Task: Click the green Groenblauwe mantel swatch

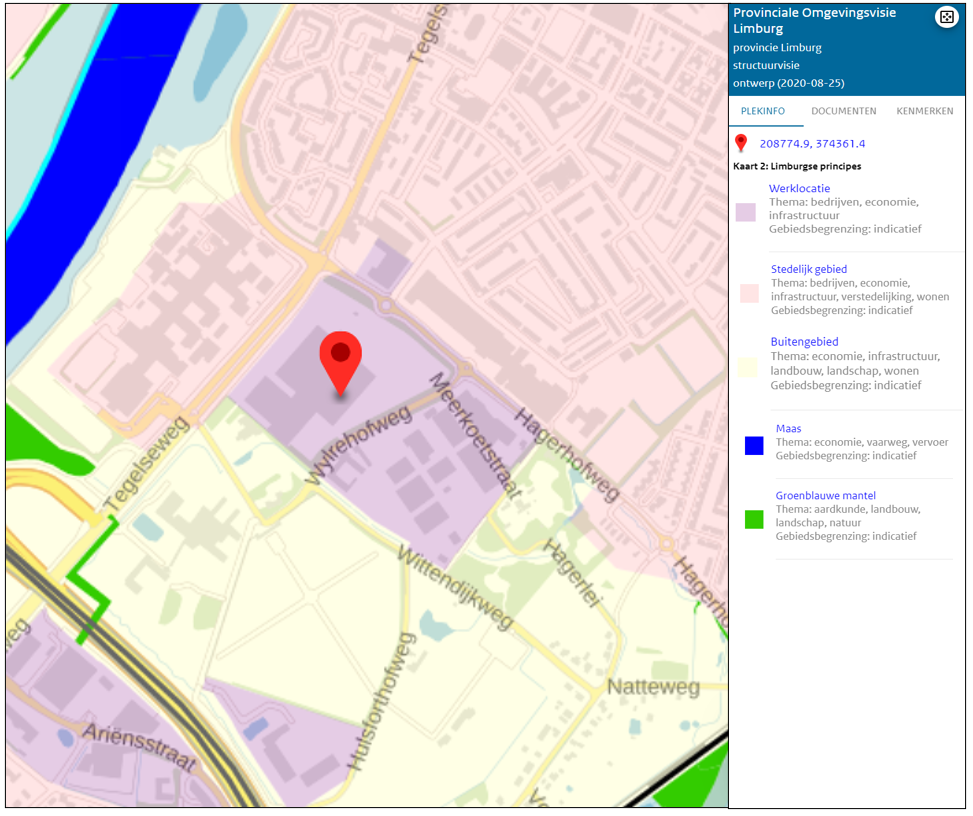Action: coord(754,519)
